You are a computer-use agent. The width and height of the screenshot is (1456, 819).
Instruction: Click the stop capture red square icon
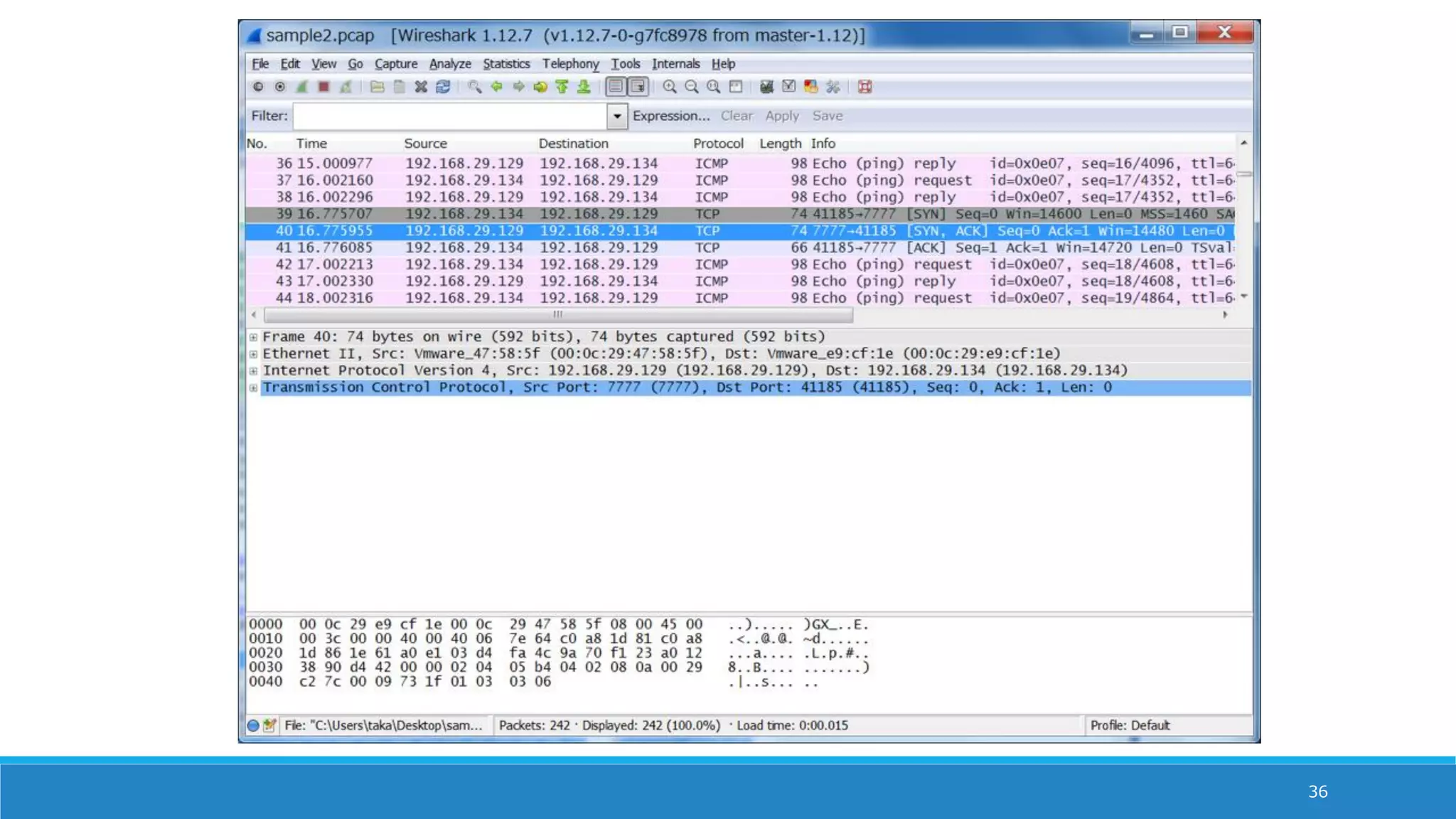click(323, 87)
